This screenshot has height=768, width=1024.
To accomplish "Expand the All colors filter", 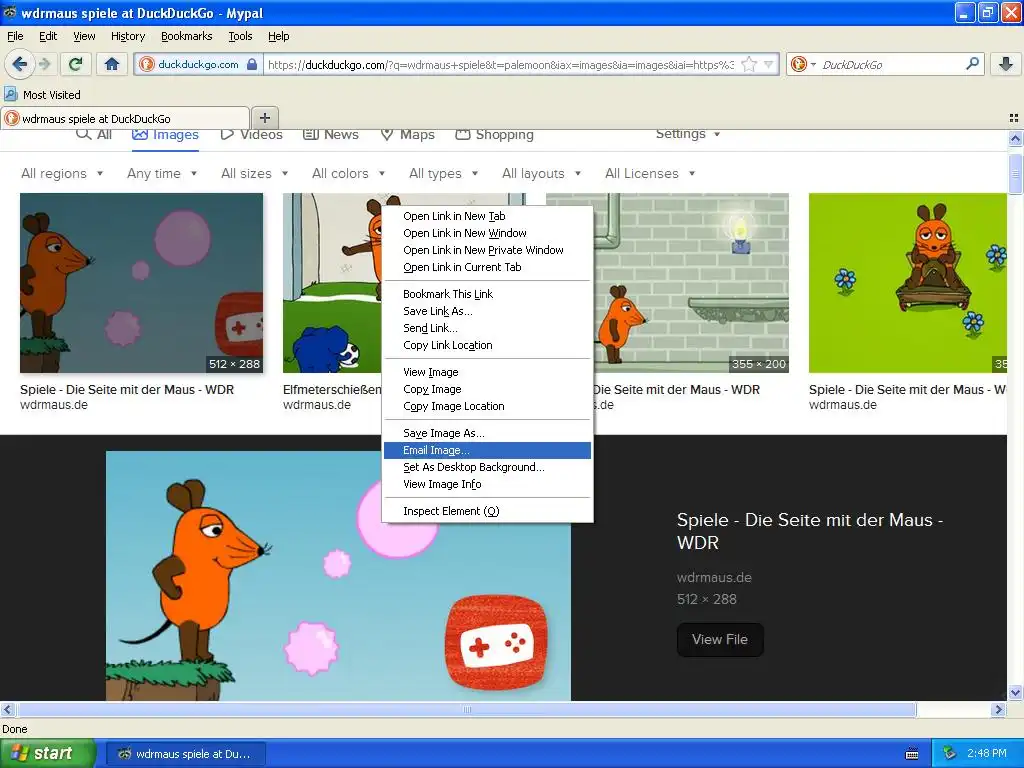I will point(348,173).
